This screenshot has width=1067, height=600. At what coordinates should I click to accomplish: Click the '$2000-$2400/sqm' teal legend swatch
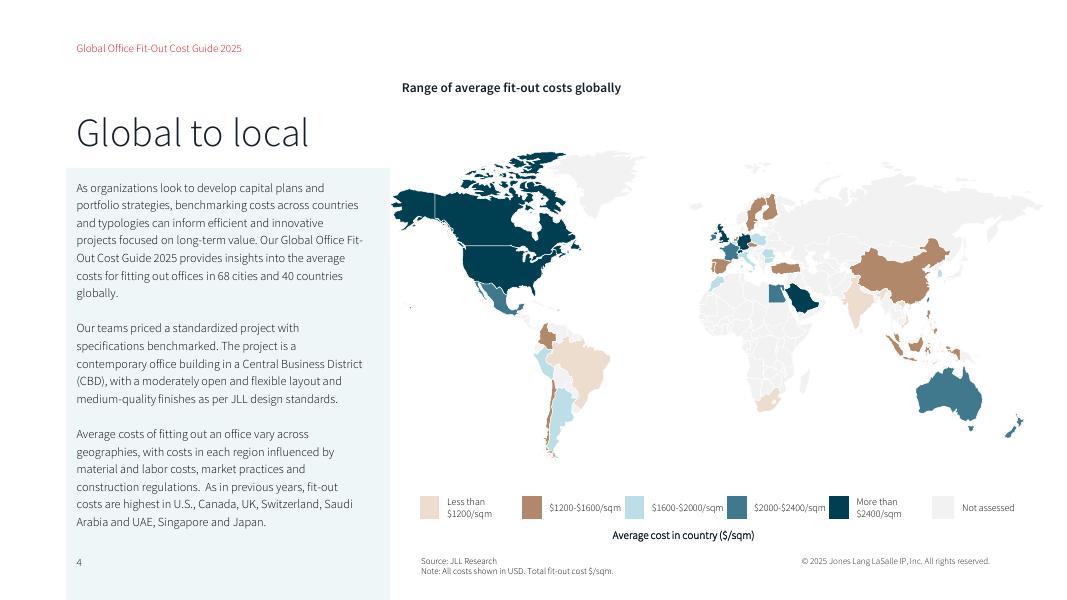tap(737, 507)
